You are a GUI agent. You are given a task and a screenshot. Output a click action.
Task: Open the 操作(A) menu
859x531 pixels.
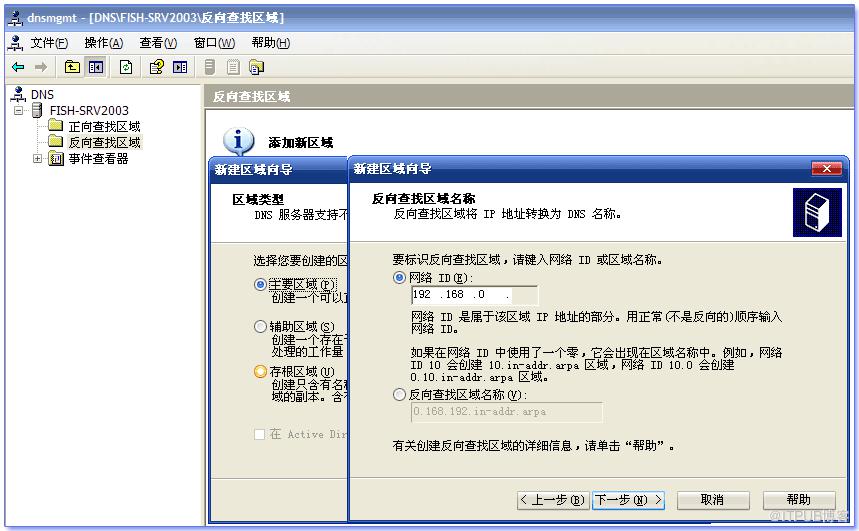pos(104,43)
